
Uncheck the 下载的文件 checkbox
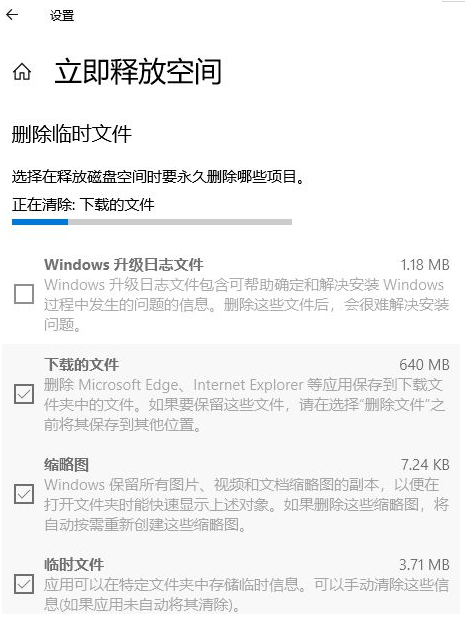coord(24,394)
